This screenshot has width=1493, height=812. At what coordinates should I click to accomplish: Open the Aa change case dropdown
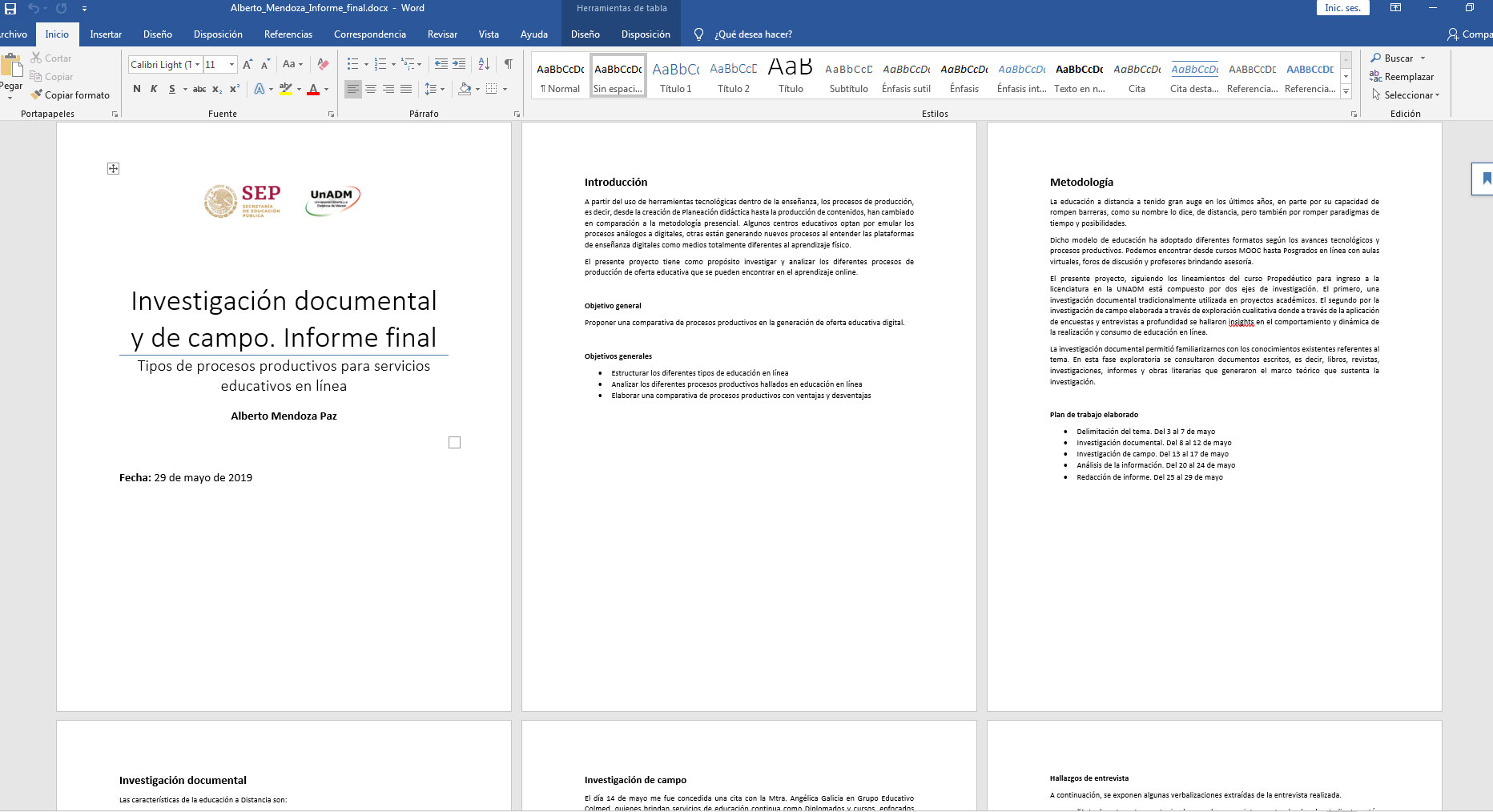coord(292,64)
